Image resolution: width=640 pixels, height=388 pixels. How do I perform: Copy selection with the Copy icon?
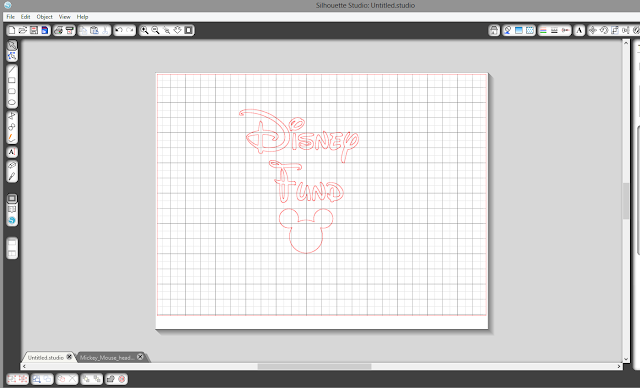[x=83, y=30]
